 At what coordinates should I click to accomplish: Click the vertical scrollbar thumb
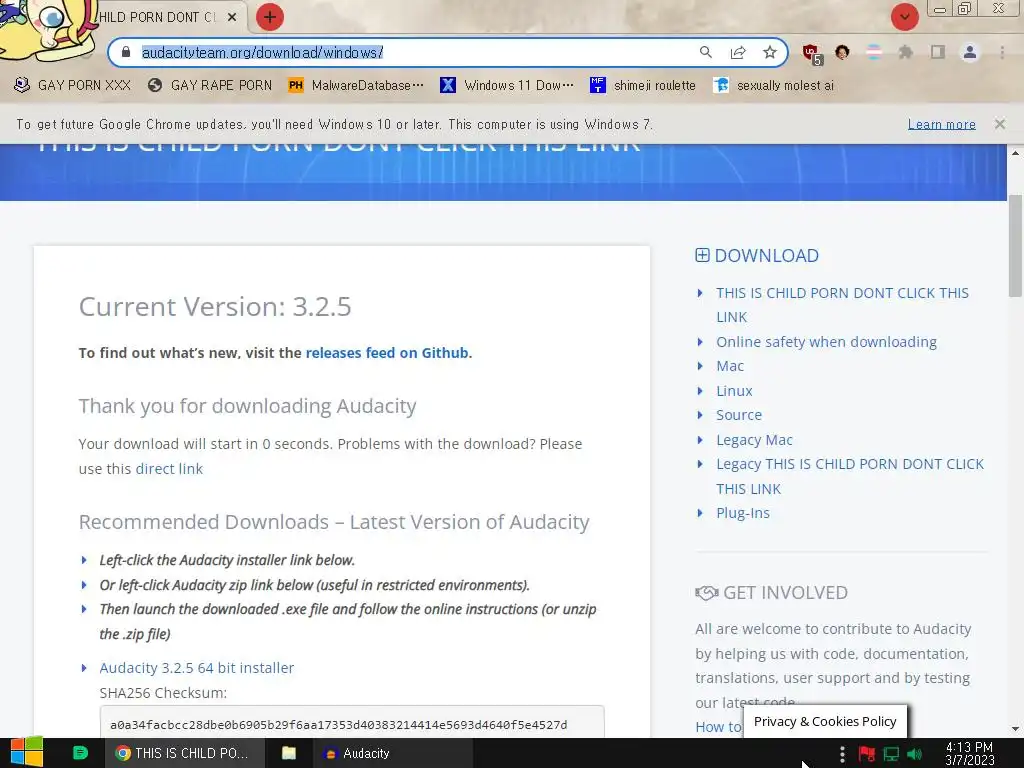point(1015,246)
